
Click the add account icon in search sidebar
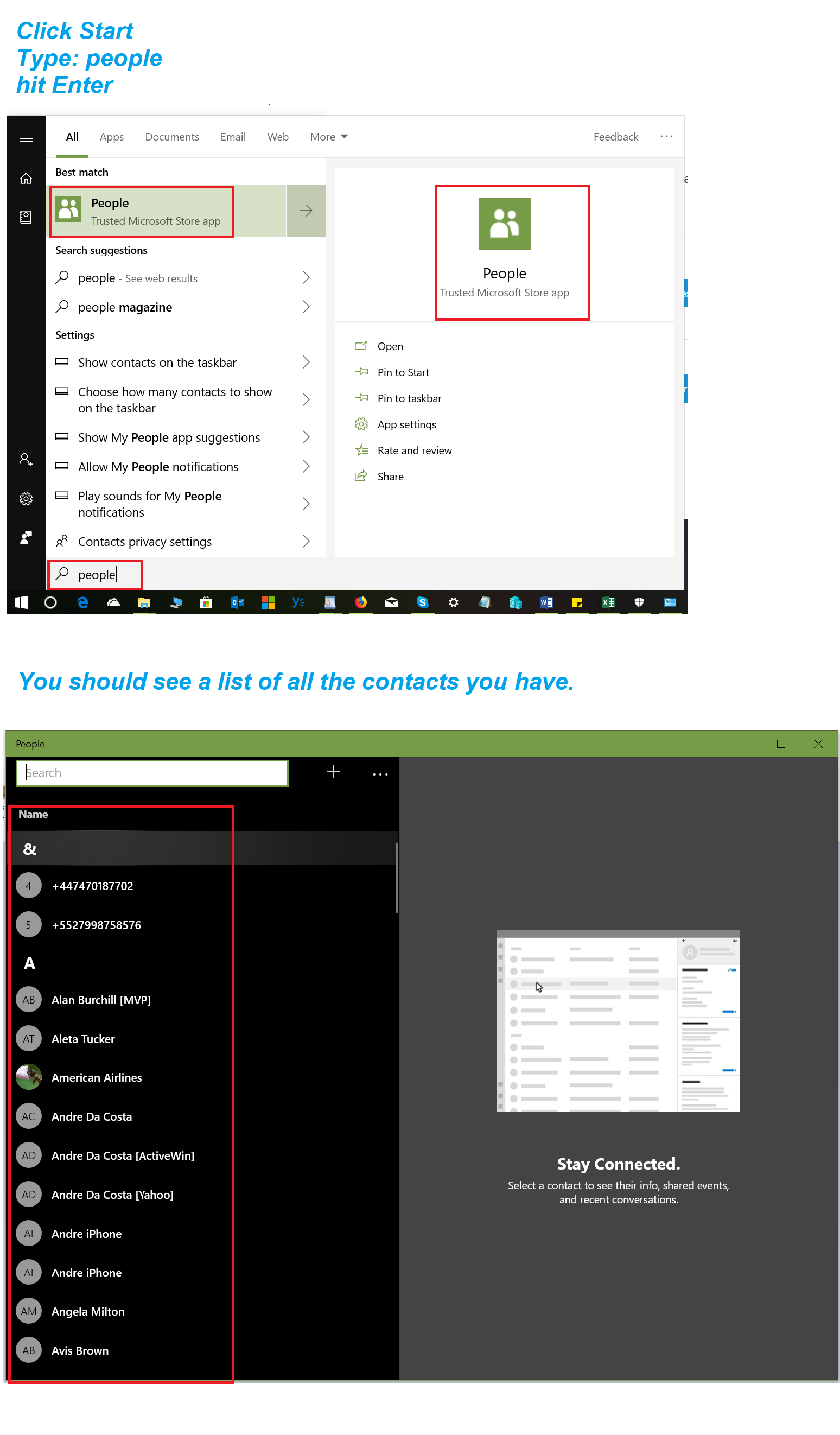(26, 460)
